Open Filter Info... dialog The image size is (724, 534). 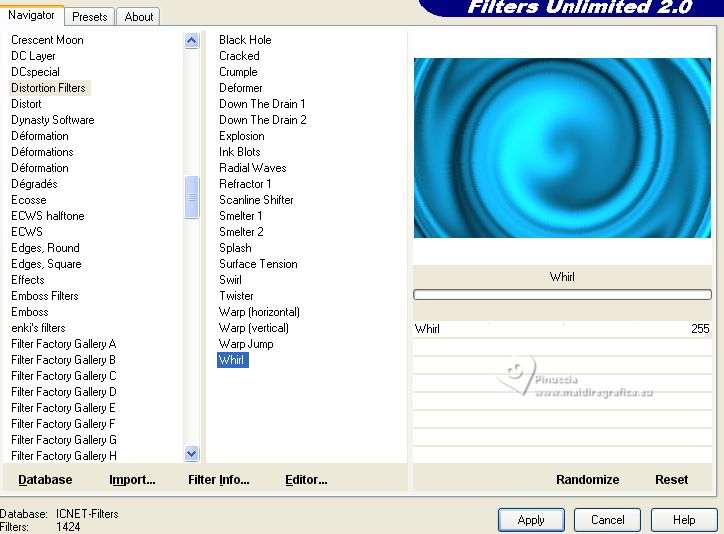218,480
